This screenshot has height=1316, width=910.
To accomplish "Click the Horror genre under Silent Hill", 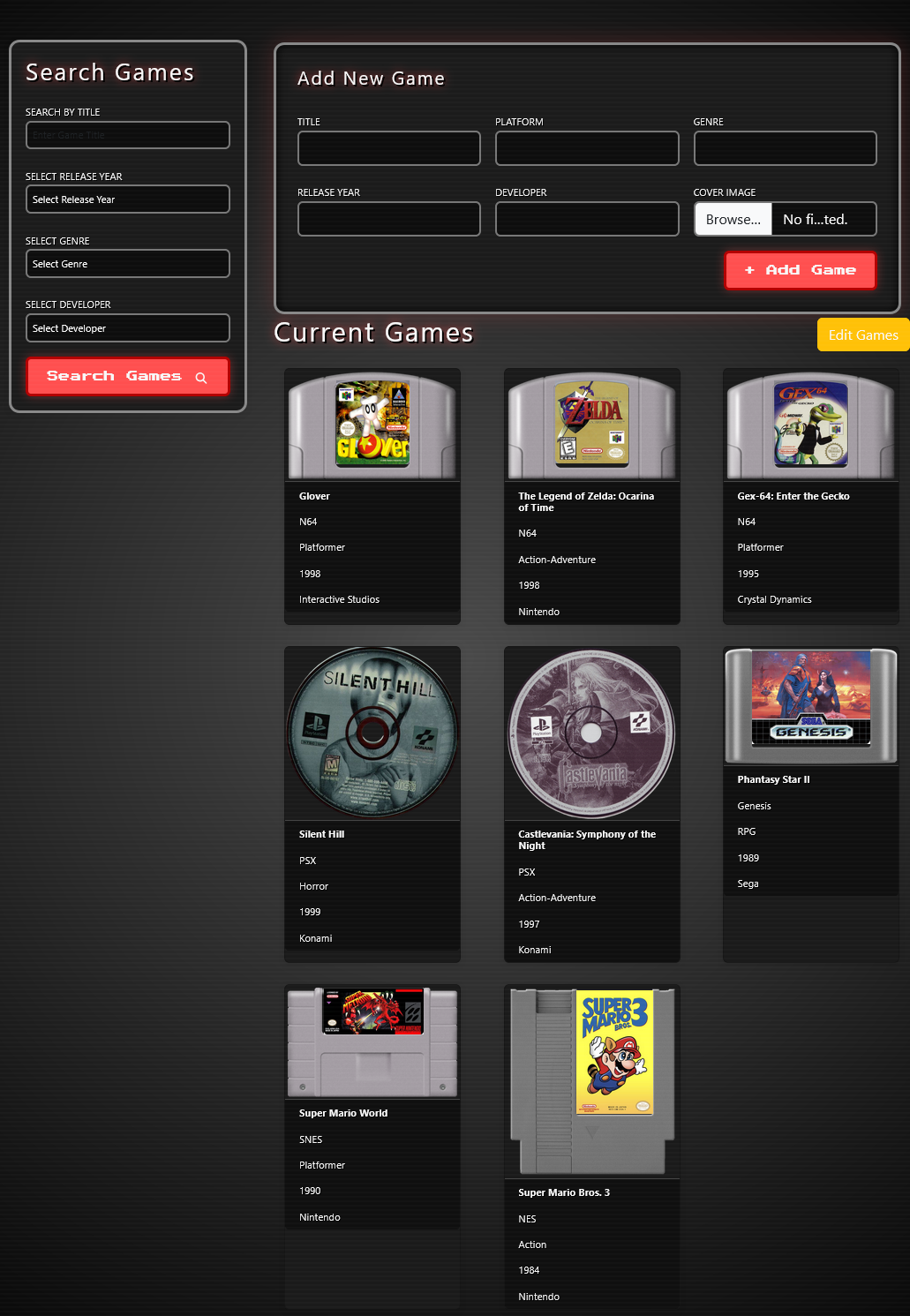I will click(x=313, y=886).
